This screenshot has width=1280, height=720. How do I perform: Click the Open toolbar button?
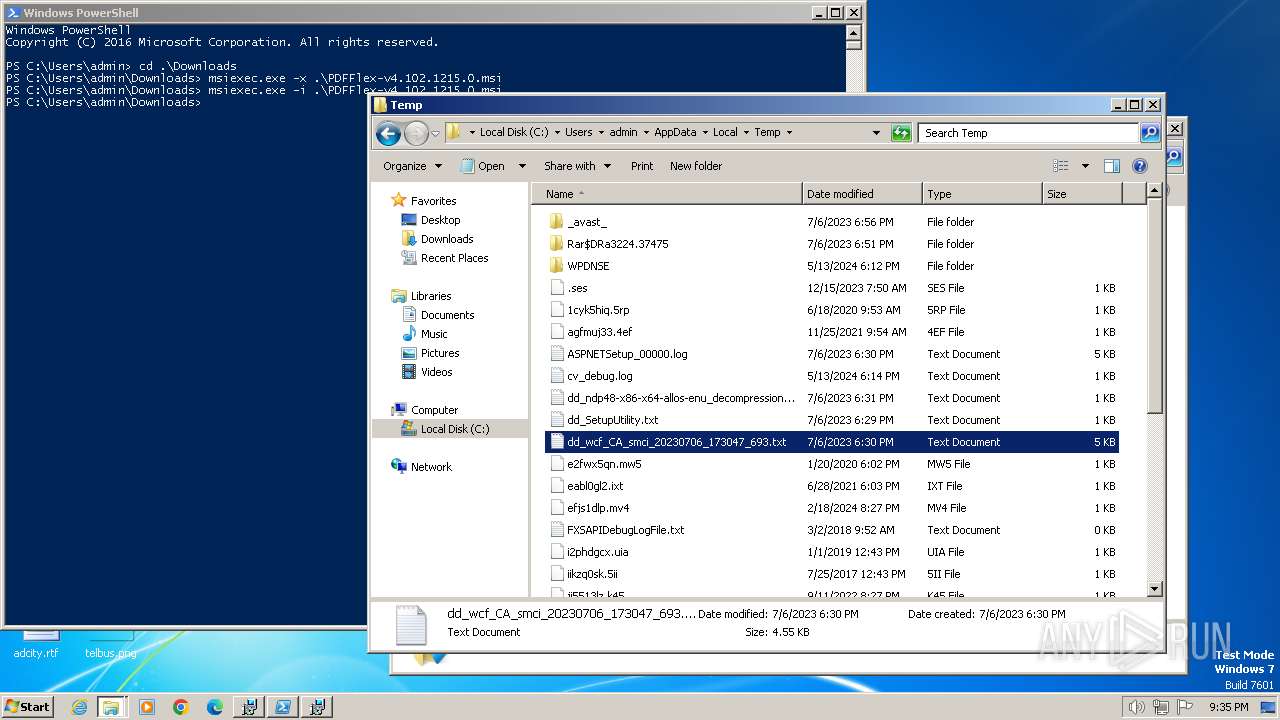point(483,166)
